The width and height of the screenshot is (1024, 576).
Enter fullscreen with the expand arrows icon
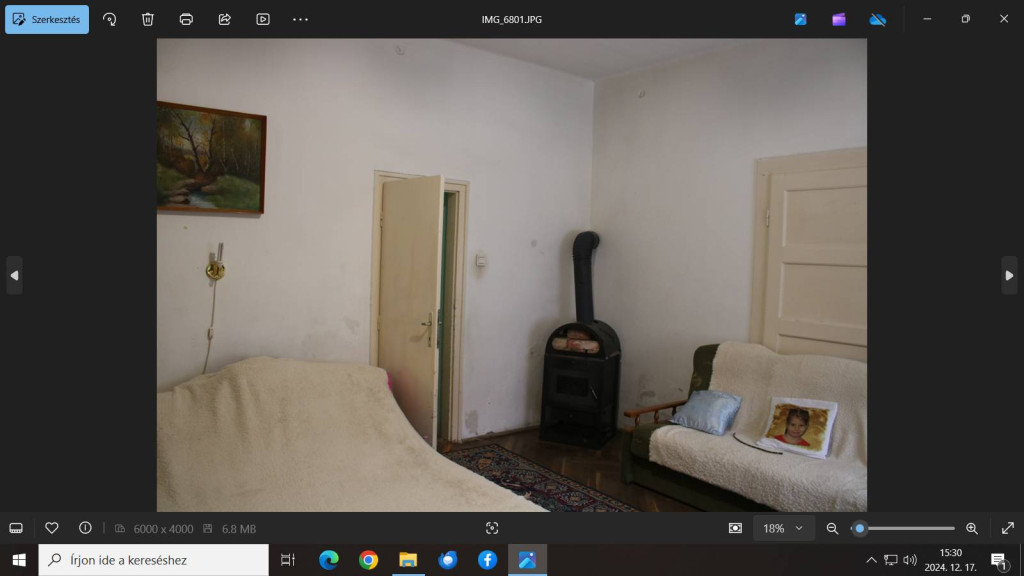point(1007,528)
